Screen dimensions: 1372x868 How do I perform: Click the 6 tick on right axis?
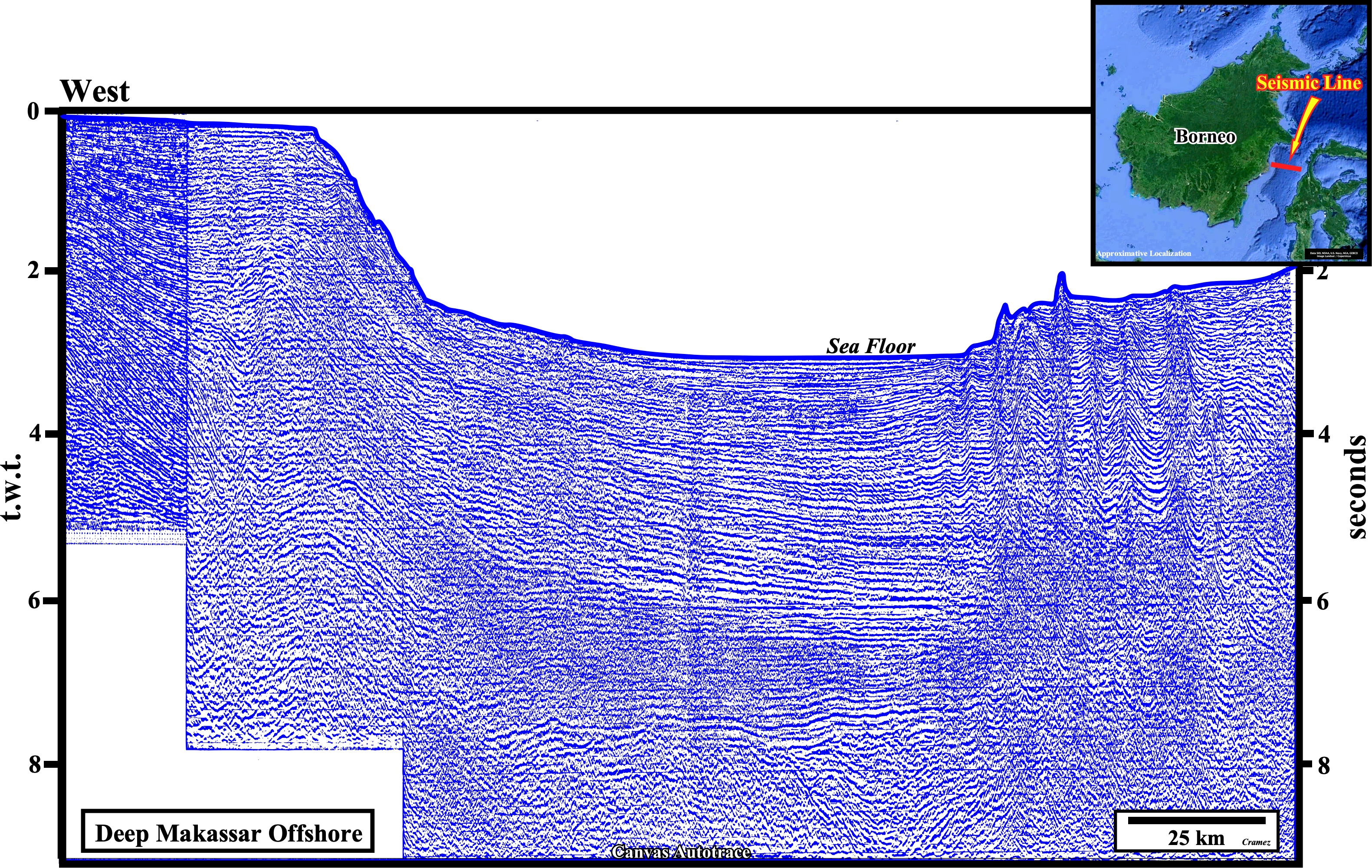(x=1323, y=602)
